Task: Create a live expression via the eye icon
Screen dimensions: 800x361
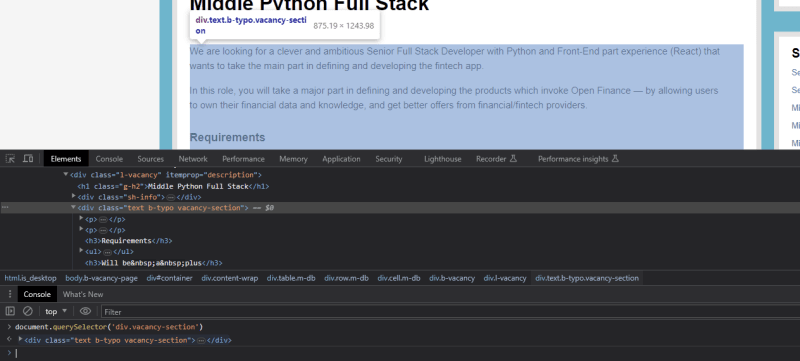Action: (85, 311)
